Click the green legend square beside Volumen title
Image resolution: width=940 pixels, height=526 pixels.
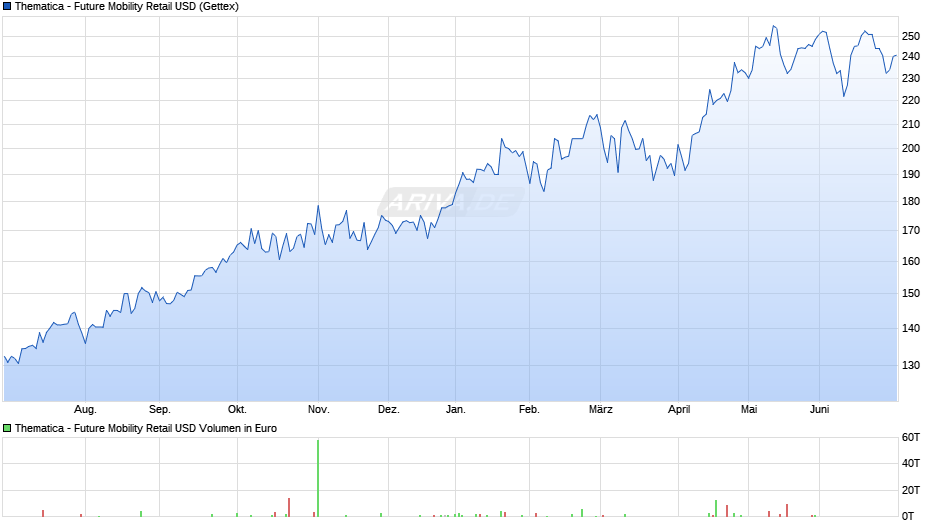coord(7,428)
